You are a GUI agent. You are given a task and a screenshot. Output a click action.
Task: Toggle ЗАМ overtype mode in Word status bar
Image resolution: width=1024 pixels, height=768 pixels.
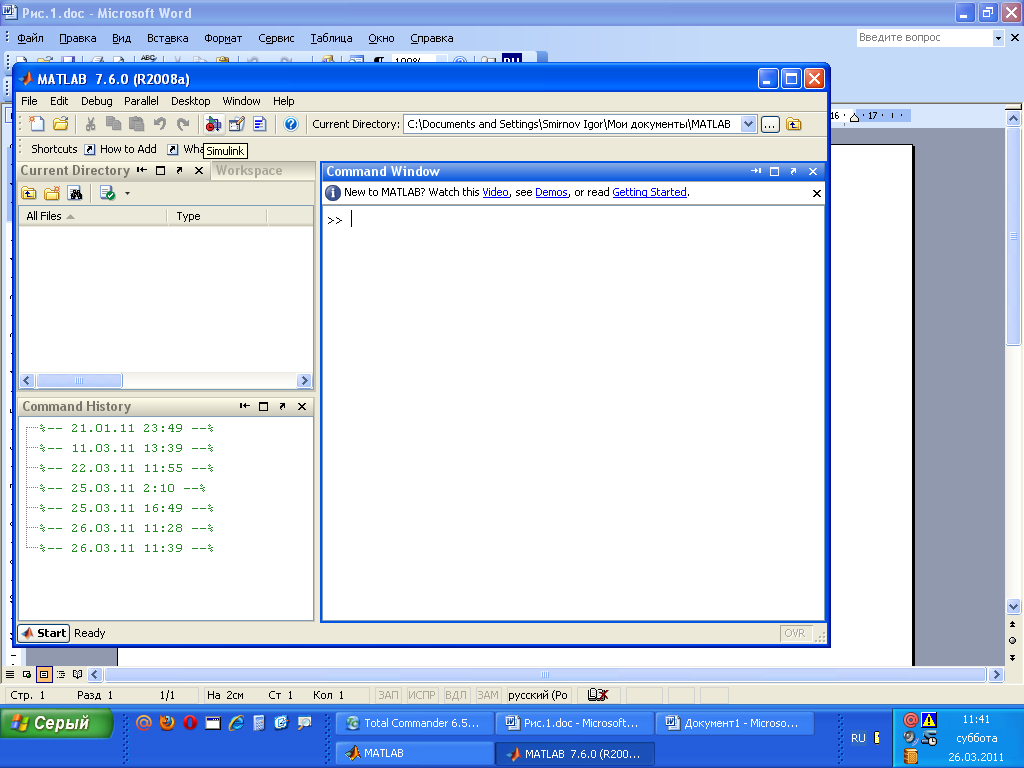(x=487, y=695)
